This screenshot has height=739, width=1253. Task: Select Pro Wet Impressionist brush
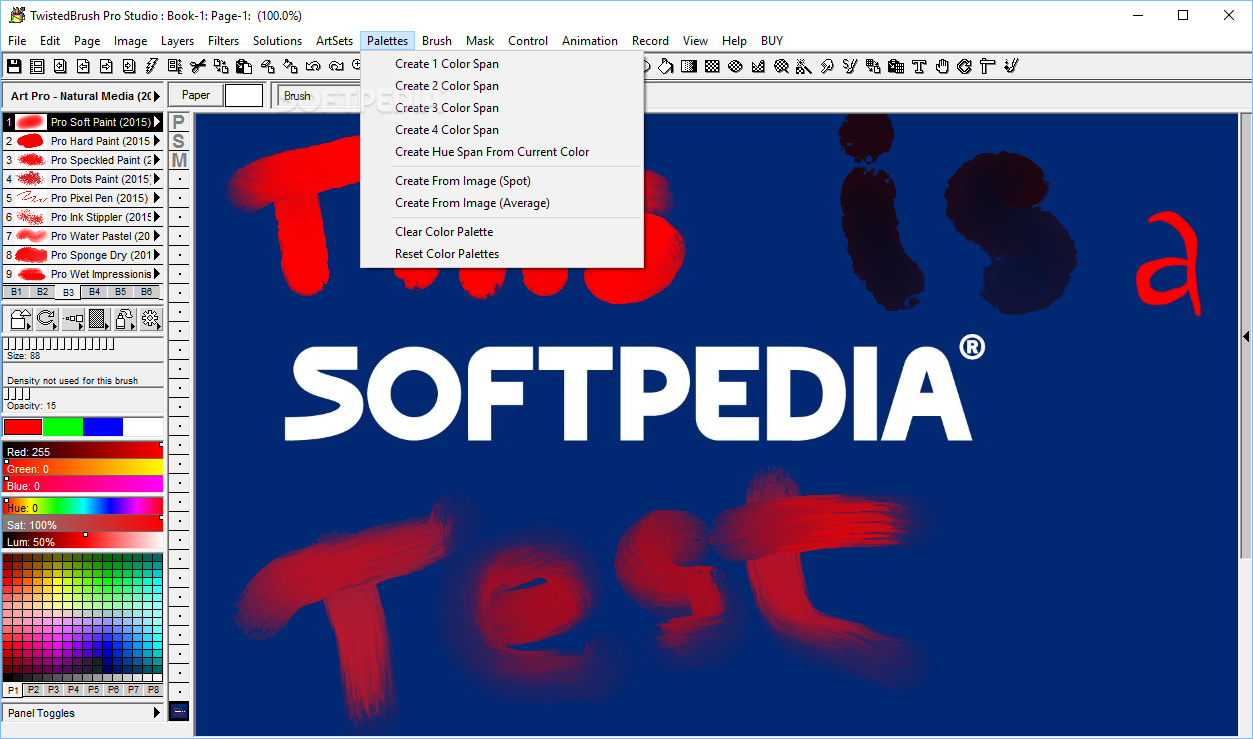click(x=83, y=274)
